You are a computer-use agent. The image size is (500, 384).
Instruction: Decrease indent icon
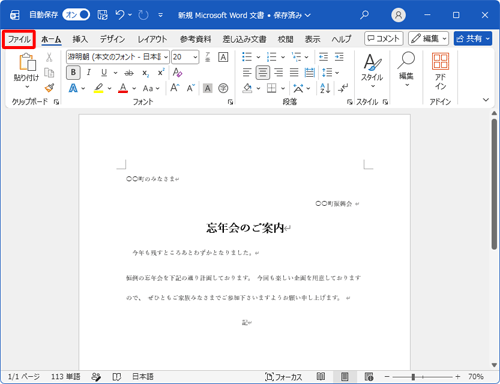pyautogui.click(x=323, y=57)
